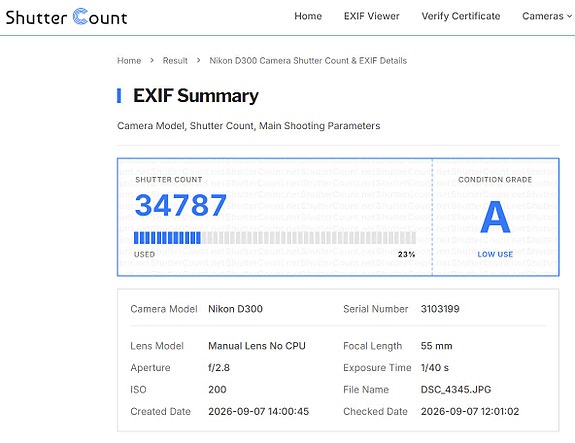Image resolution: width=575 pixels, height=443 pixels.
Task: Click the Shutter Count logo
Action: pos(66,17)
